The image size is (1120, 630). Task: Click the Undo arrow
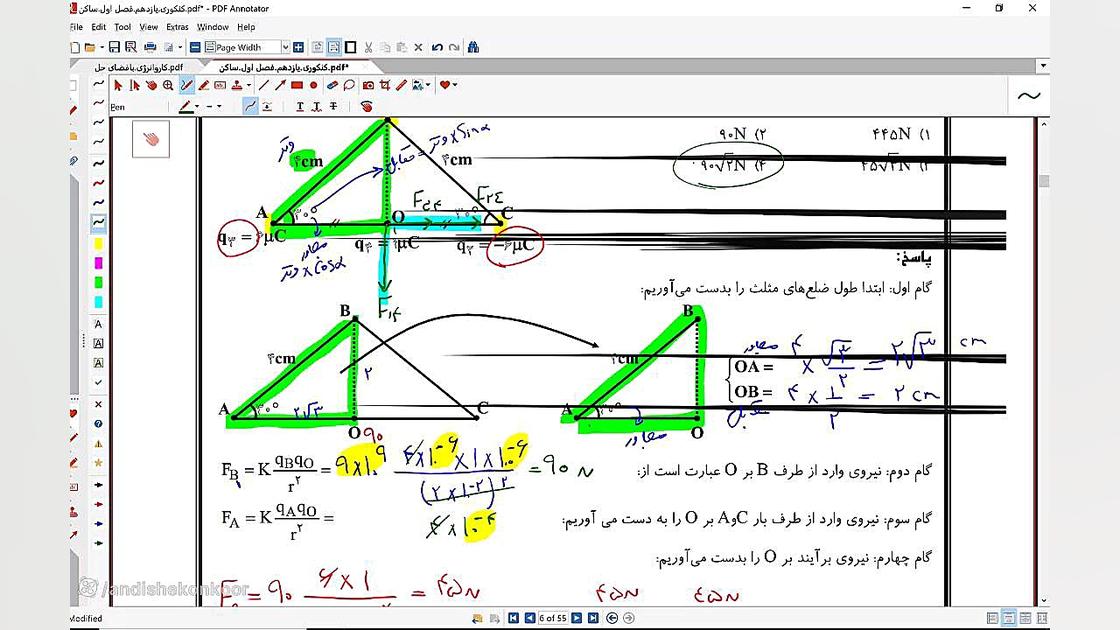tap(437, 47)
